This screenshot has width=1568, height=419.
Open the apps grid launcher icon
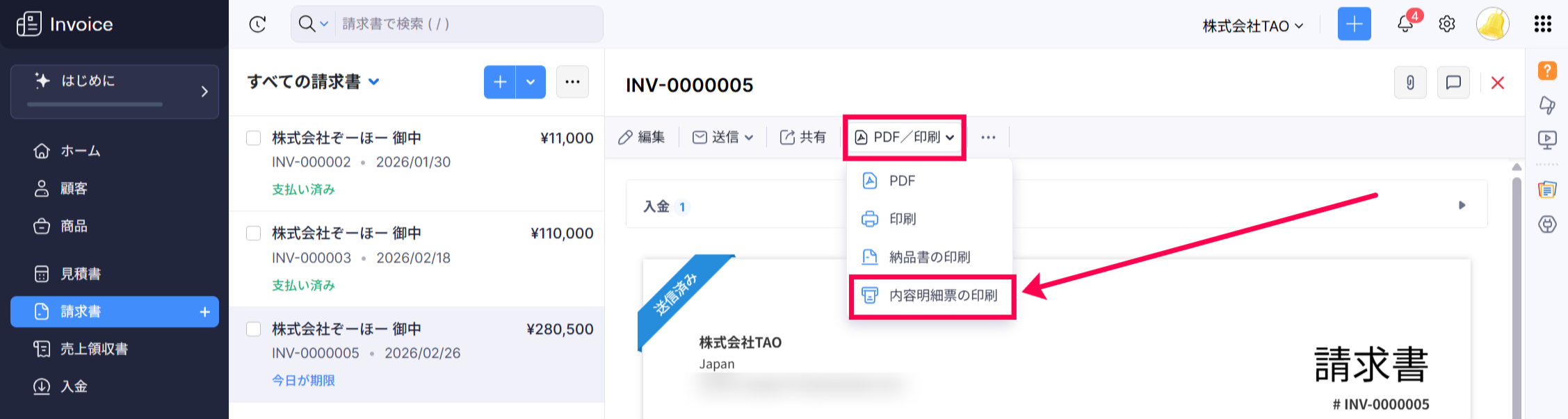(1542, 24)
